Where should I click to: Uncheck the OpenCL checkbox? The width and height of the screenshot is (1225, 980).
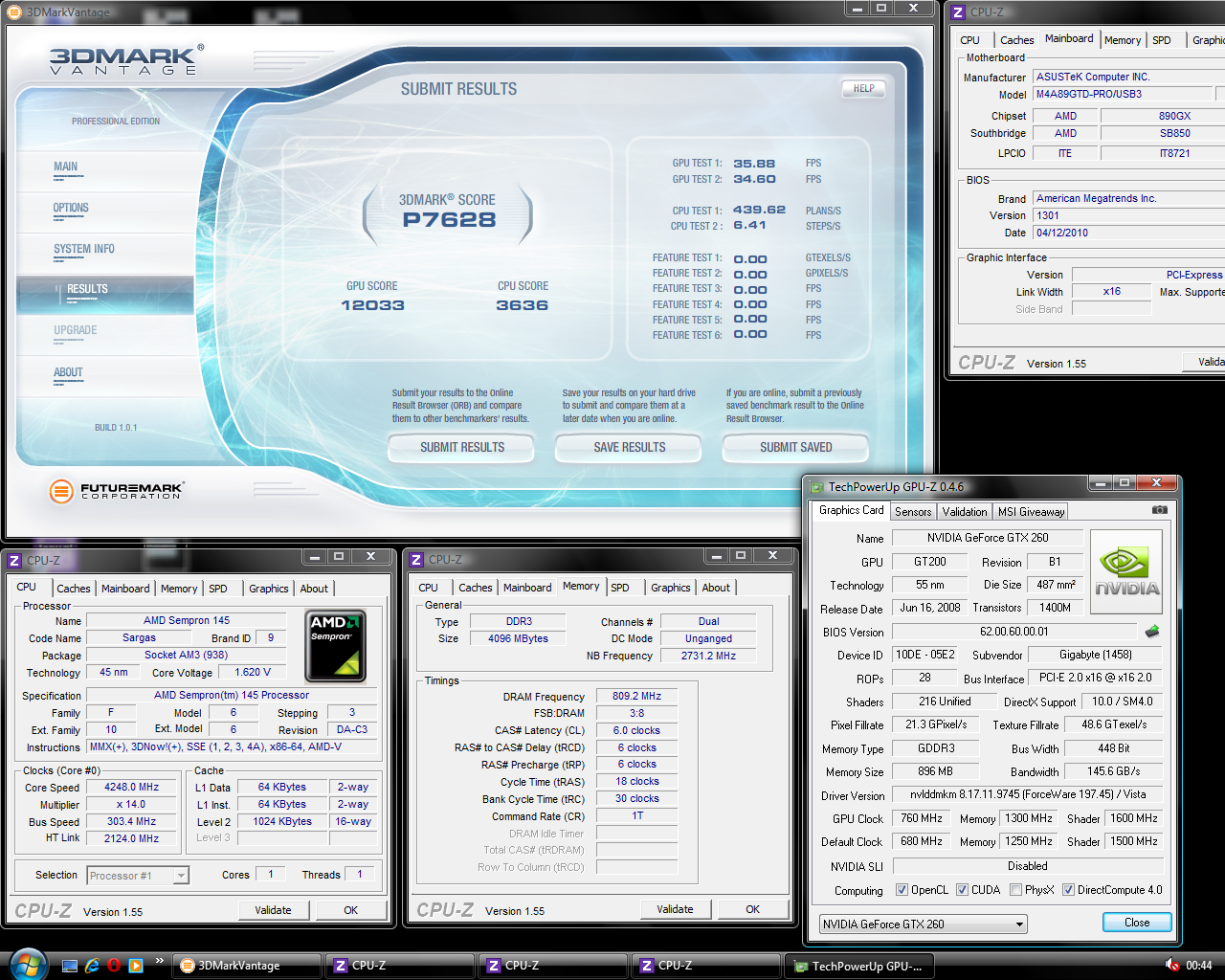902,890
